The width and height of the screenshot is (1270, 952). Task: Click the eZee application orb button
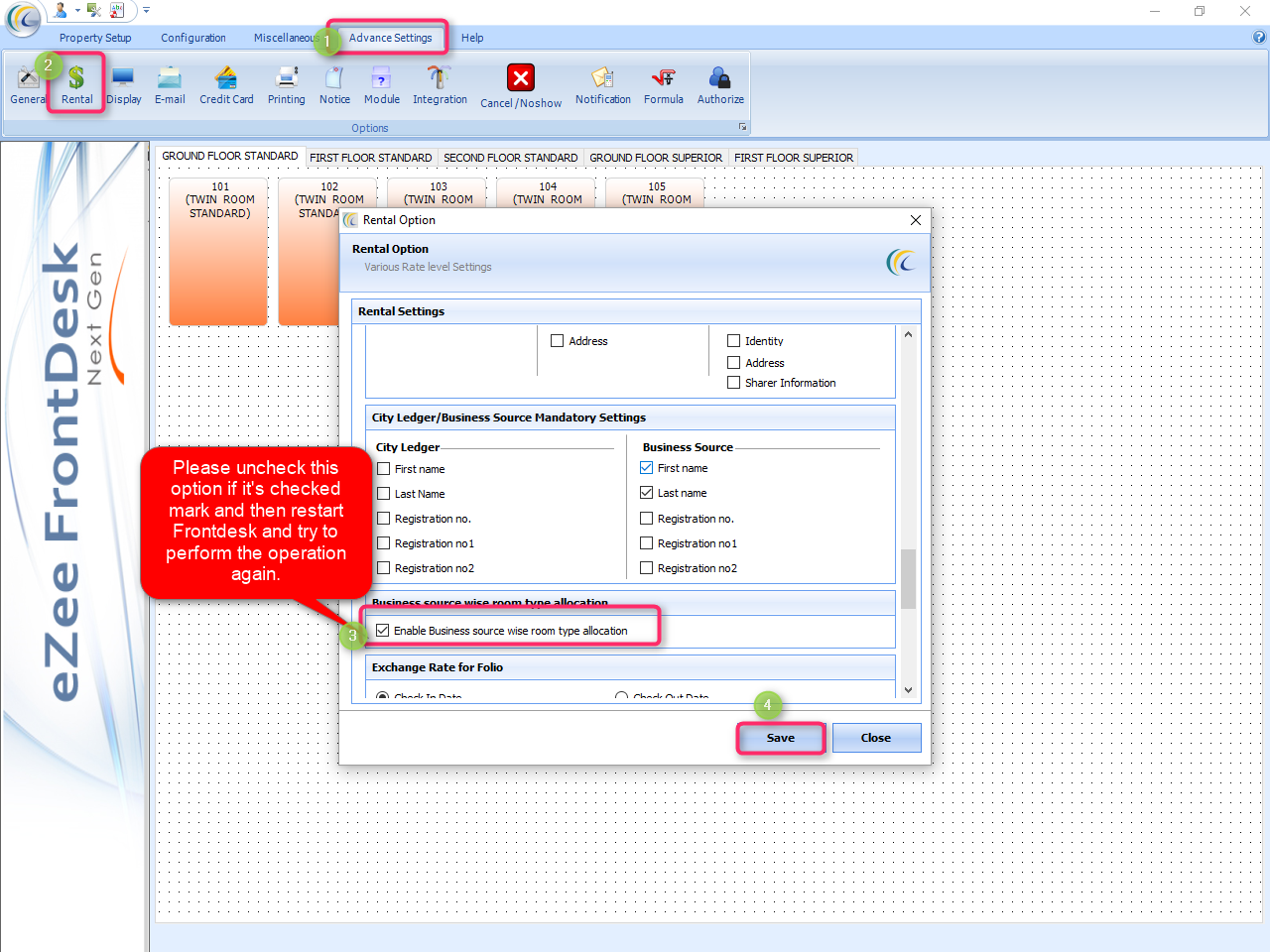pyautogui.click(x=23, y=18)
